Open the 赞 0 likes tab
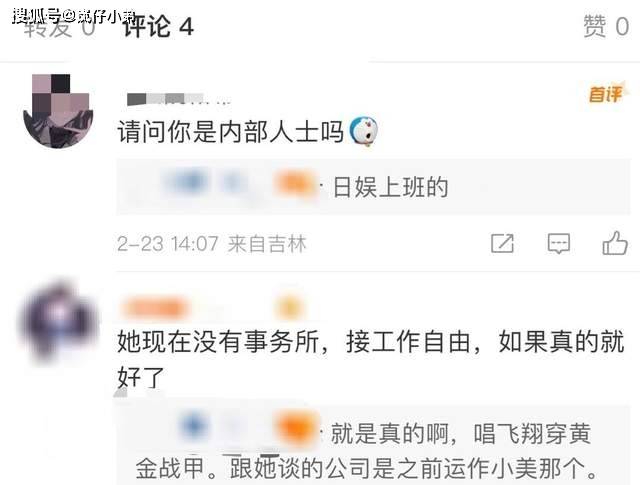The height and width of the screenshot is (485, 640). click(x=606, y=27)
